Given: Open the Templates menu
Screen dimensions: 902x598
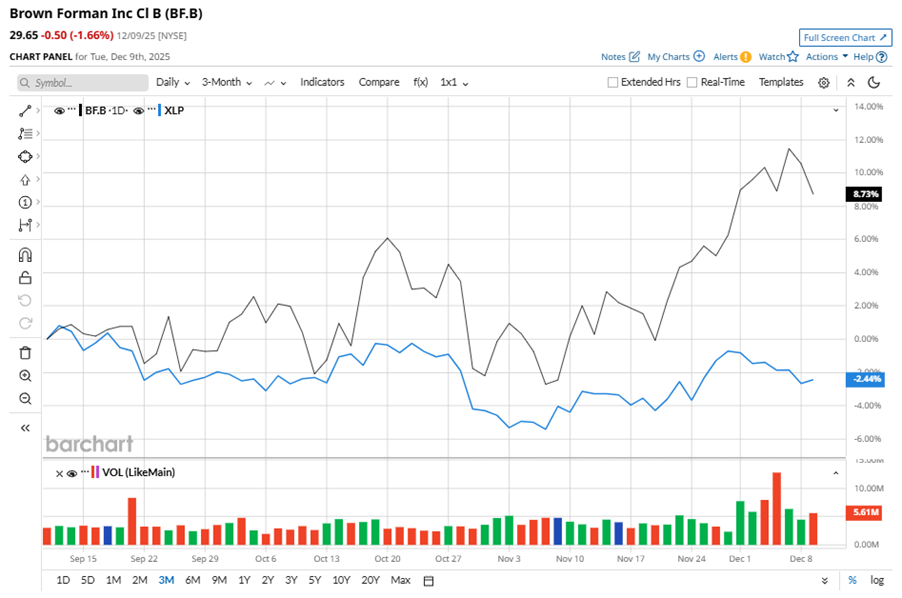Looking at the screenshot, I should point(781,82).
